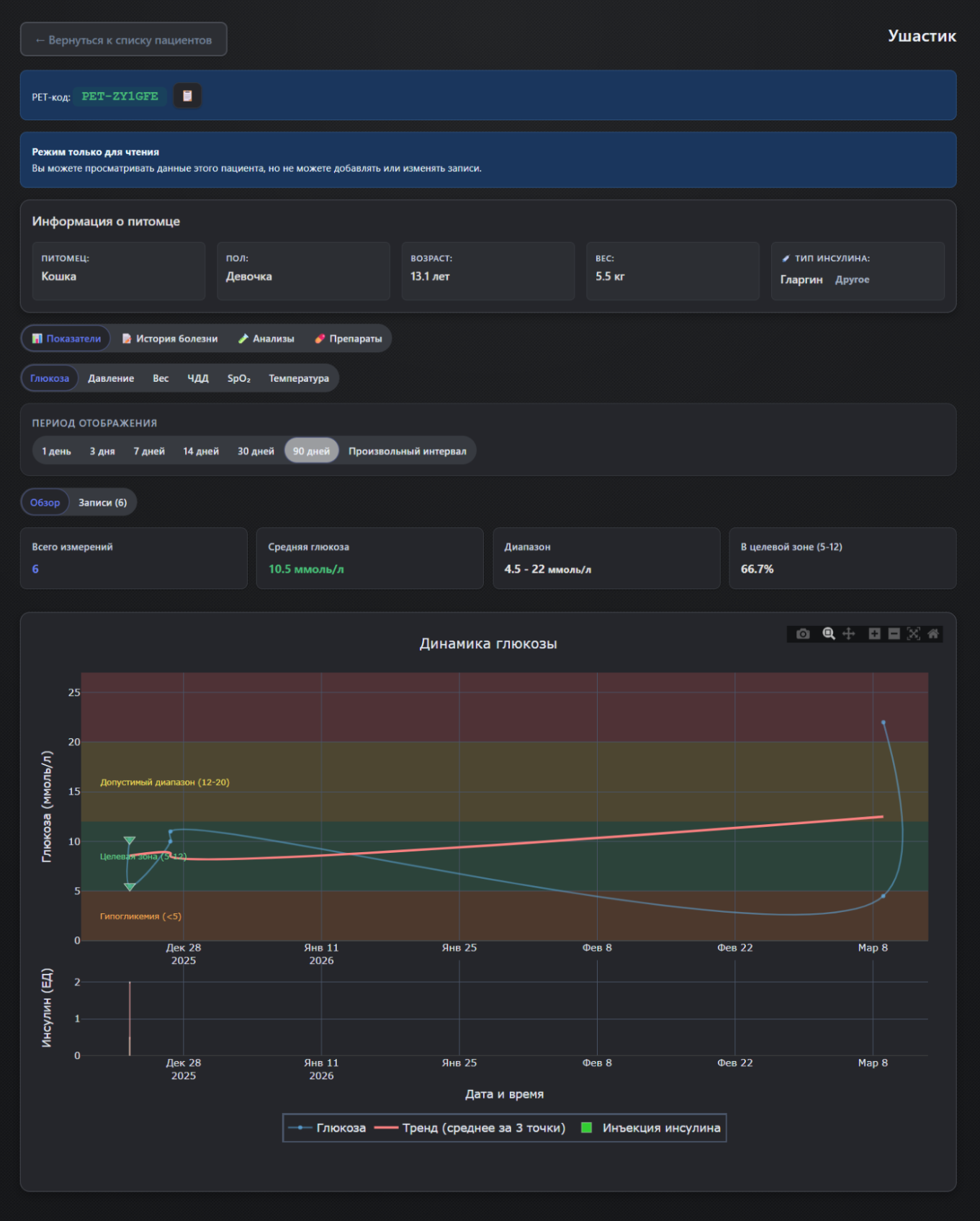Open the Давление metric tab
The width and height of the screenshot is (980, 1221).
click(111, 378)
